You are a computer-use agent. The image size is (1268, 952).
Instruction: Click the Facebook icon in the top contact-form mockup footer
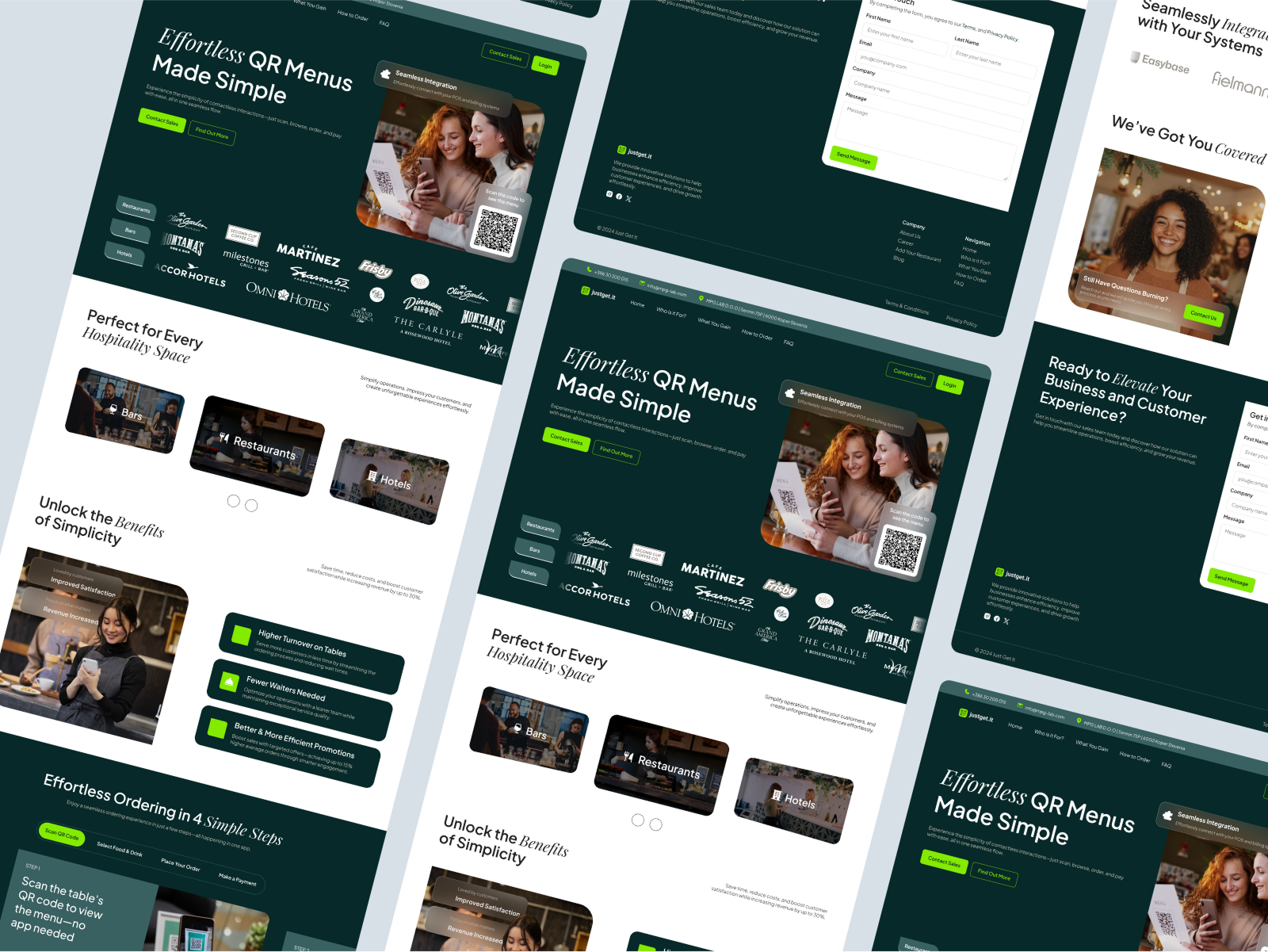pyautogui.click(x=619, y=196)
